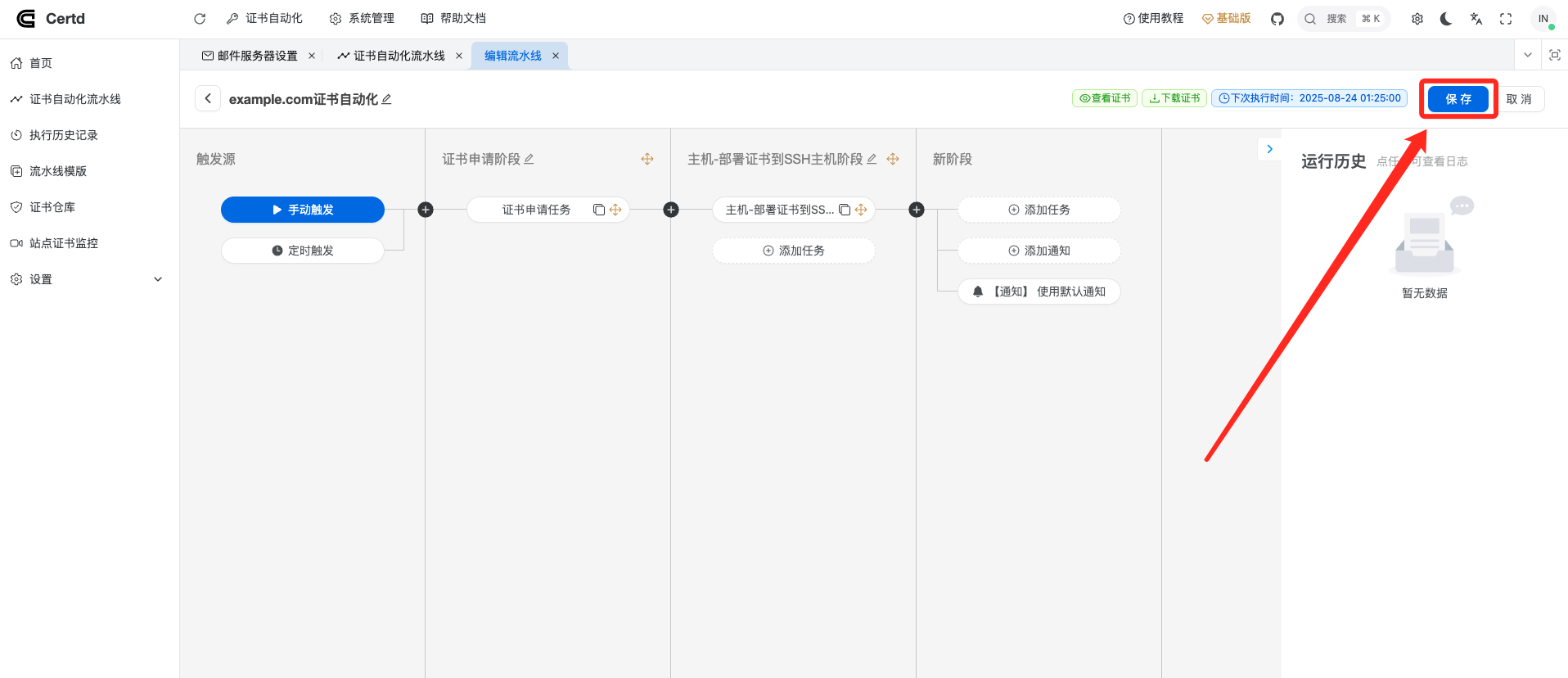The image size is (1568, 678).
Task: Add stage plus before 证书申请任务
Action: click(426, 210)
